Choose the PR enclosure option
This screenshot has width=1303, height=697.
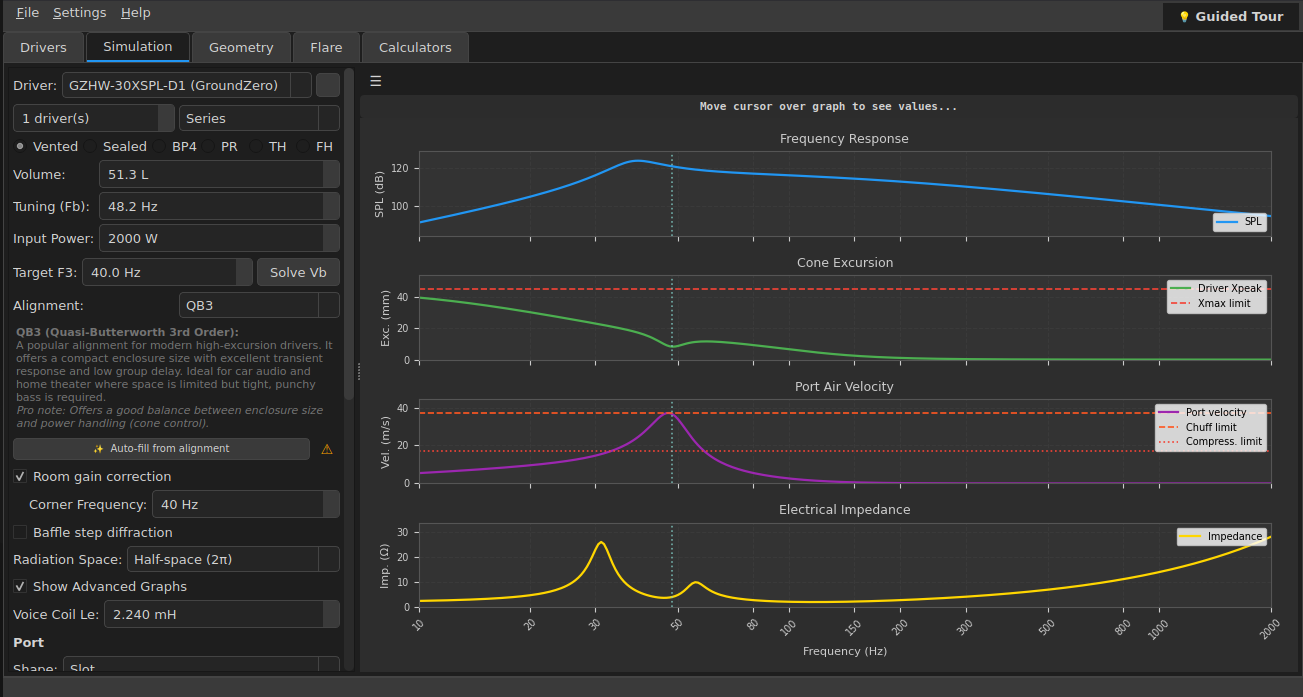tap(221, 146)
